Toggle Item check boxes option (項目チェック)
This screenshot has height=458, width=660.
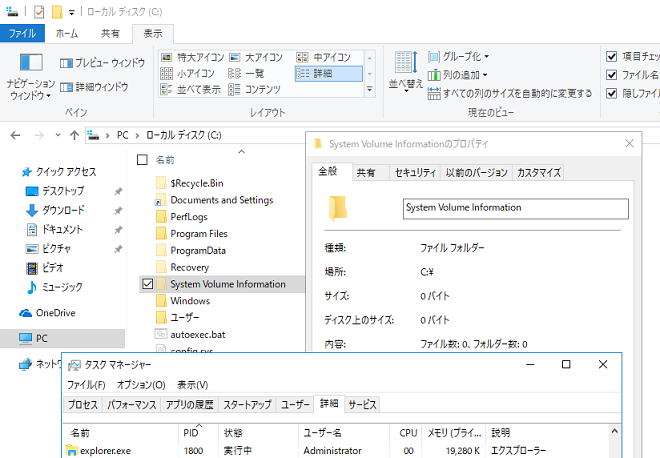pos(612,56)
